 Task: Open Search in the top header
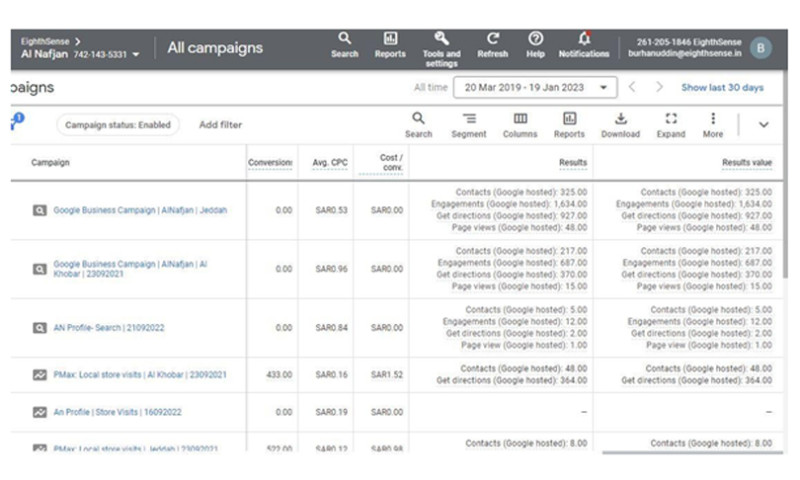tap(344, 45)
